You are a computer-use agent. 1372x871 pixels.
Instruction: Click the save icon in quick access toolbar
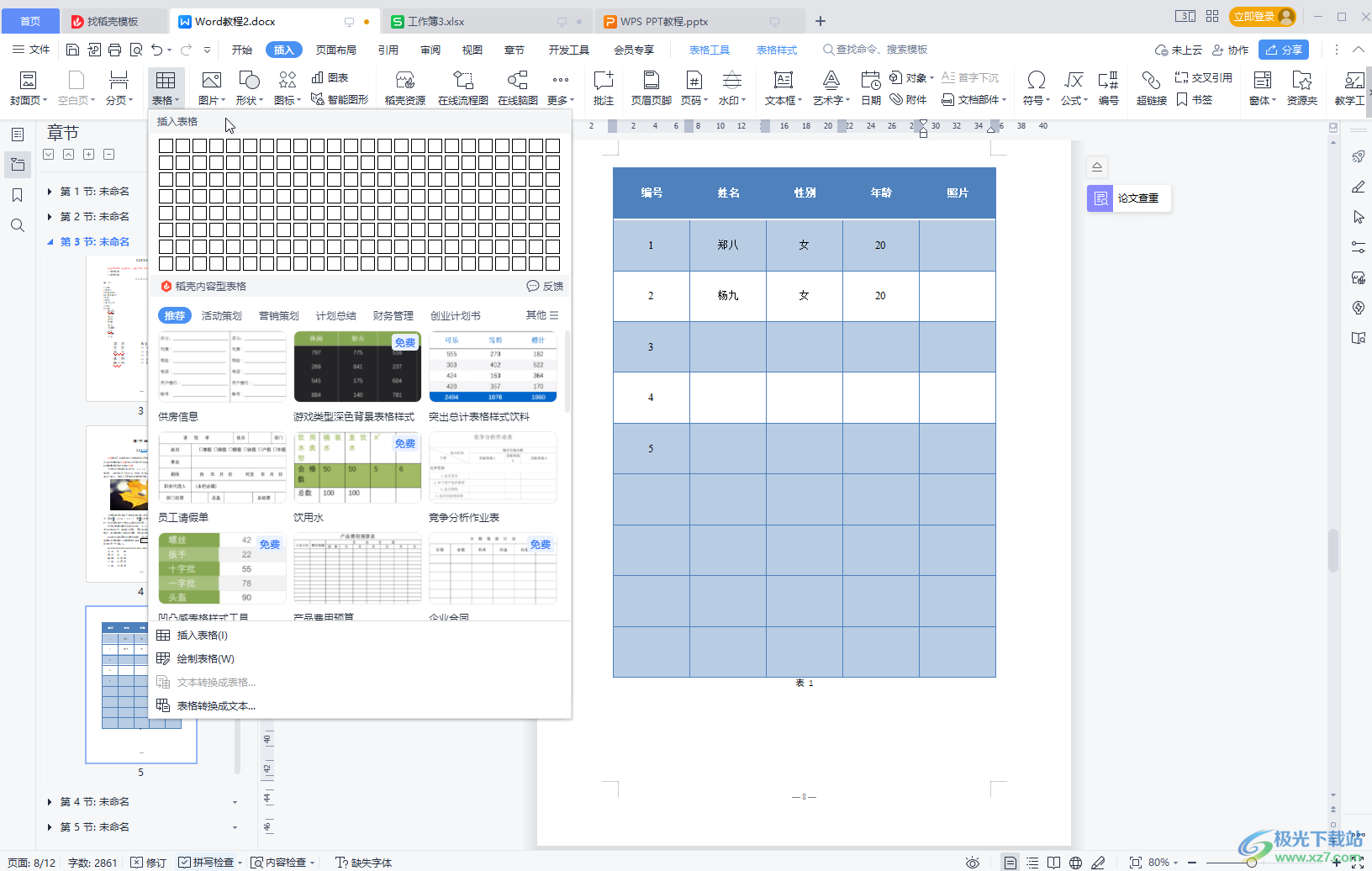click(x=72, y=50)
